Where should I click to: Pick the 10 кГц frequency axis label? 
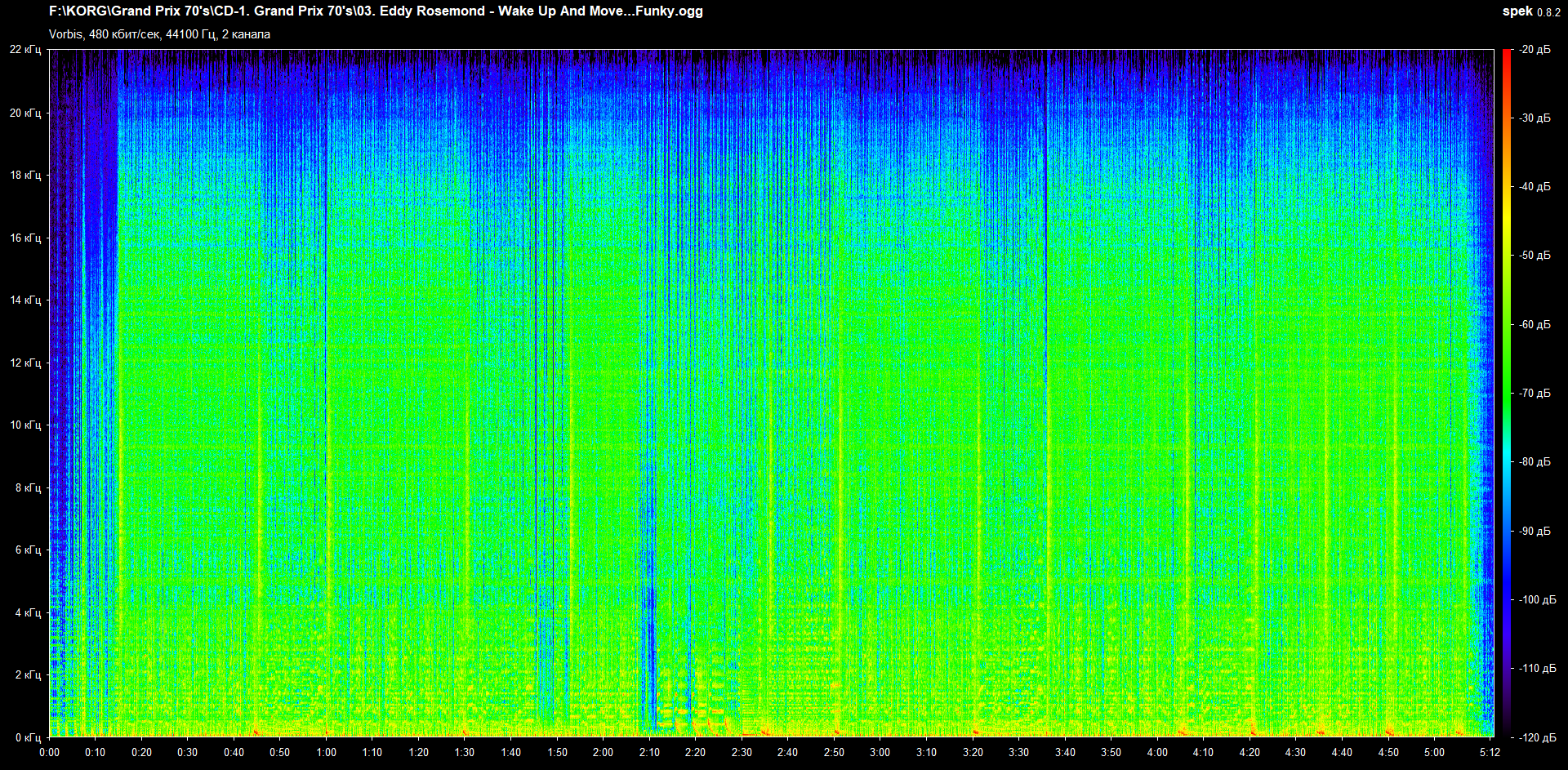coord(25,425)
